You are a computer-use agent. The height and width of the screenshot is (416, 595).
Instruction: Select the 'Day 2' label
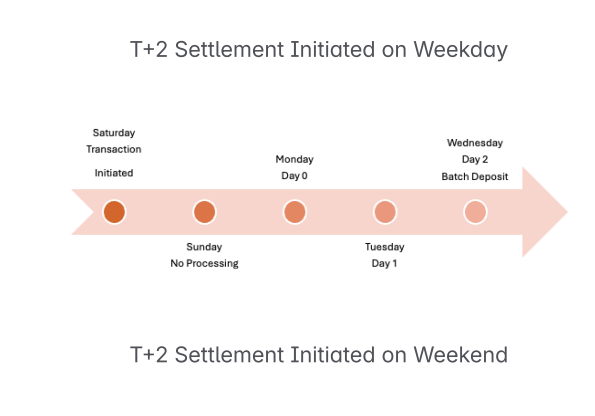pyautogui.click(x=475, y=159)
